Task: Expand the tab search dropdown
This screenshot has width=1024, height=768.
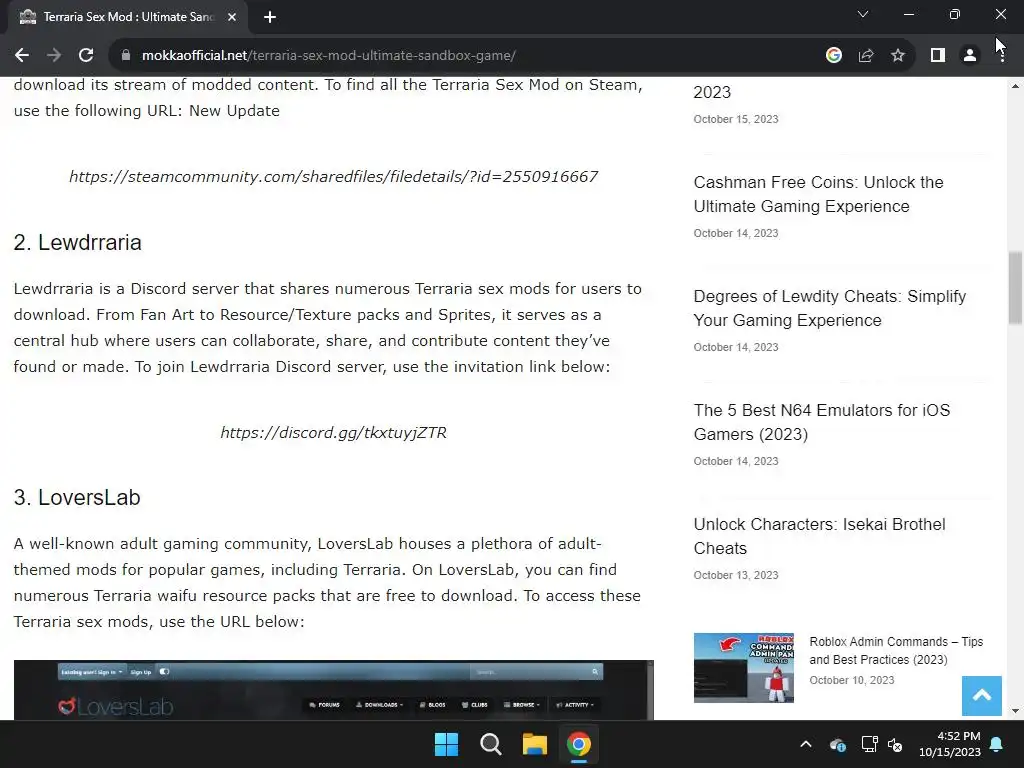Action: coord(863,14)
